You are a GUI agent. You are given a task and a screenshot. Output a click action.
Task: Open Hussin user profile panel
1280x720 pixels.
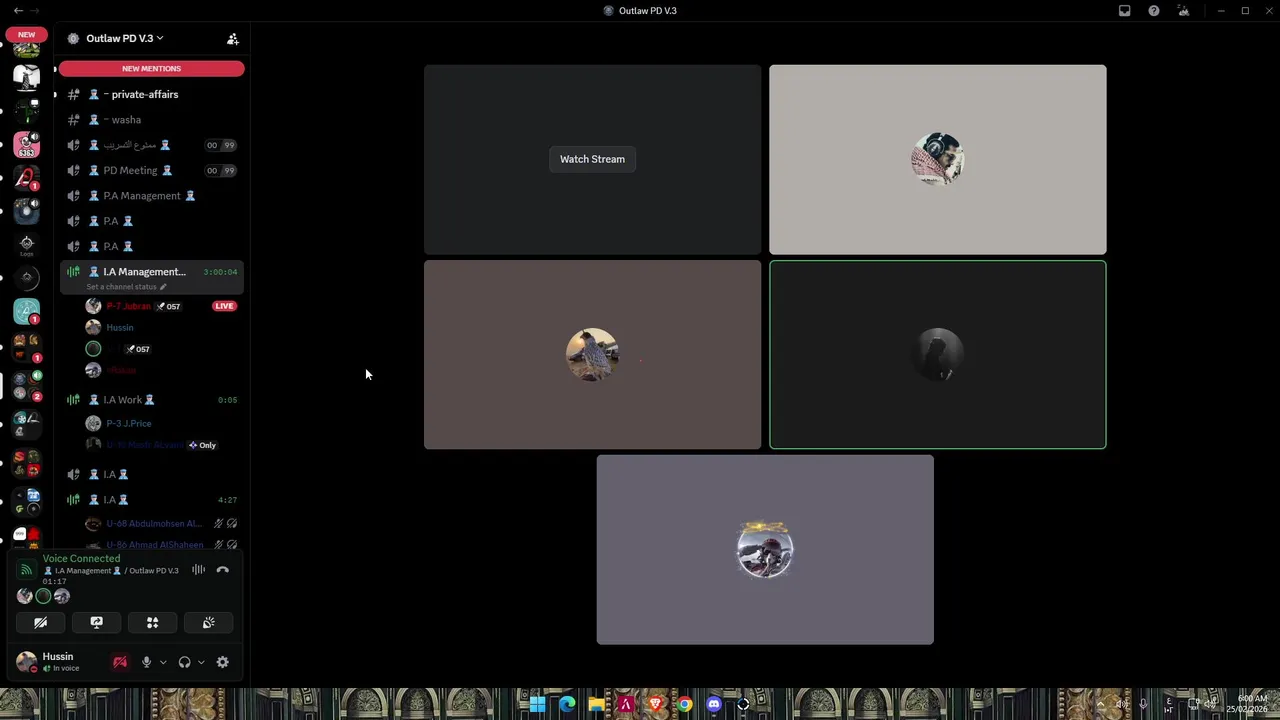(58, 662)
